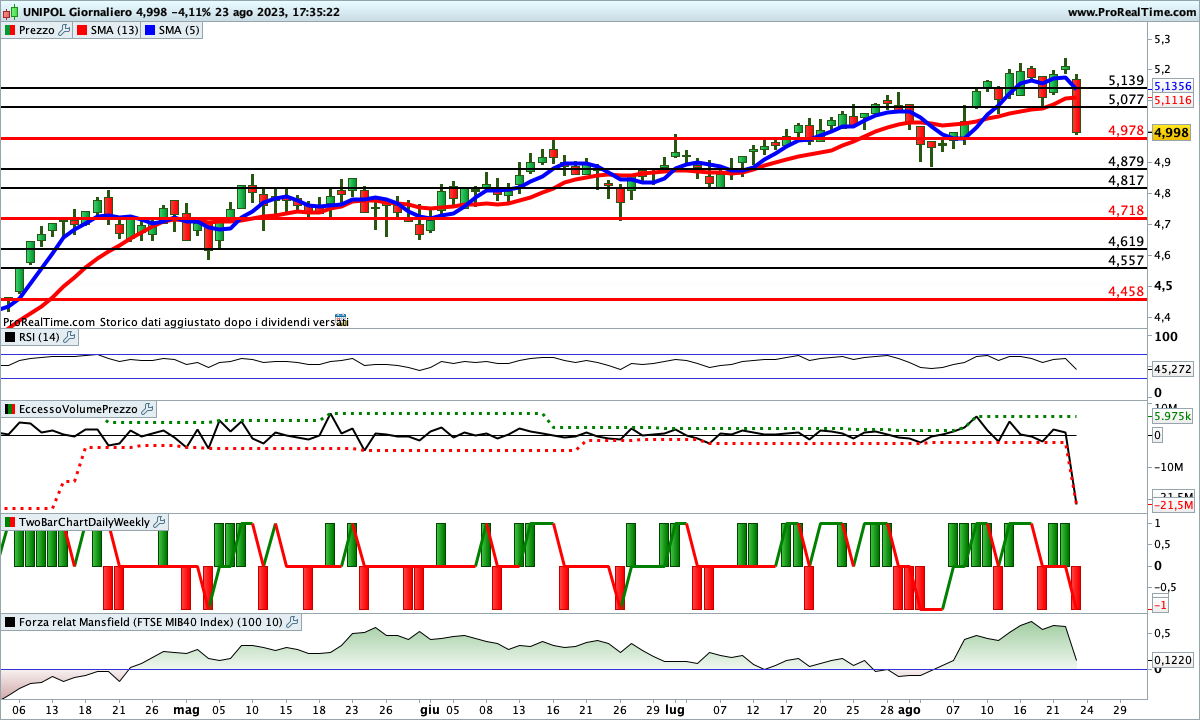This screenshot has height=720, width=1200.
Task: Click the 4,4 price axis label
Action: tap(1163, 317)
